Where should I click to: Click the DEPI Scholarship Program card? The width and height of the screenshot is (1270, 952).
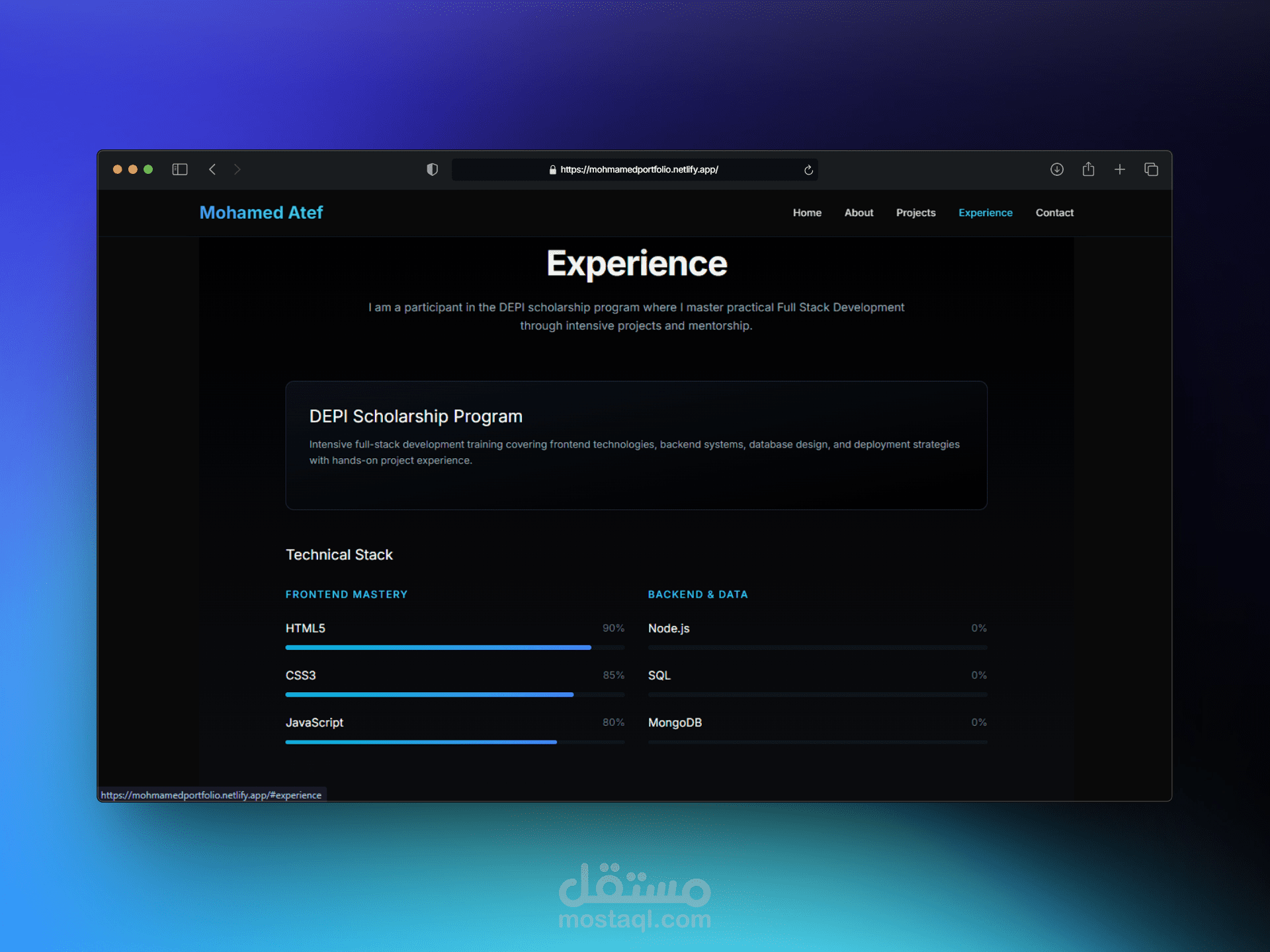(x=636, y=445)
